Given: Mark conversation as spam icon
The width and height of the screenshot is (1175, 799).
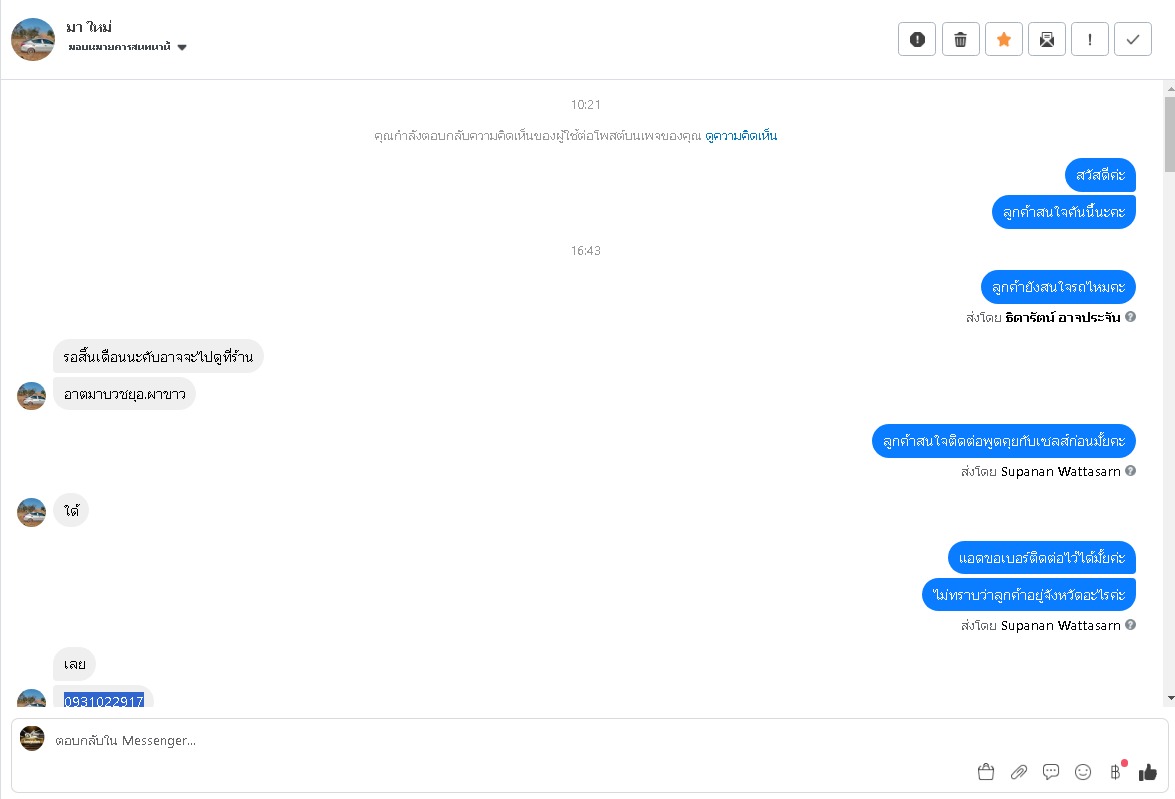Looking at the screenshot, I should 916,40.
